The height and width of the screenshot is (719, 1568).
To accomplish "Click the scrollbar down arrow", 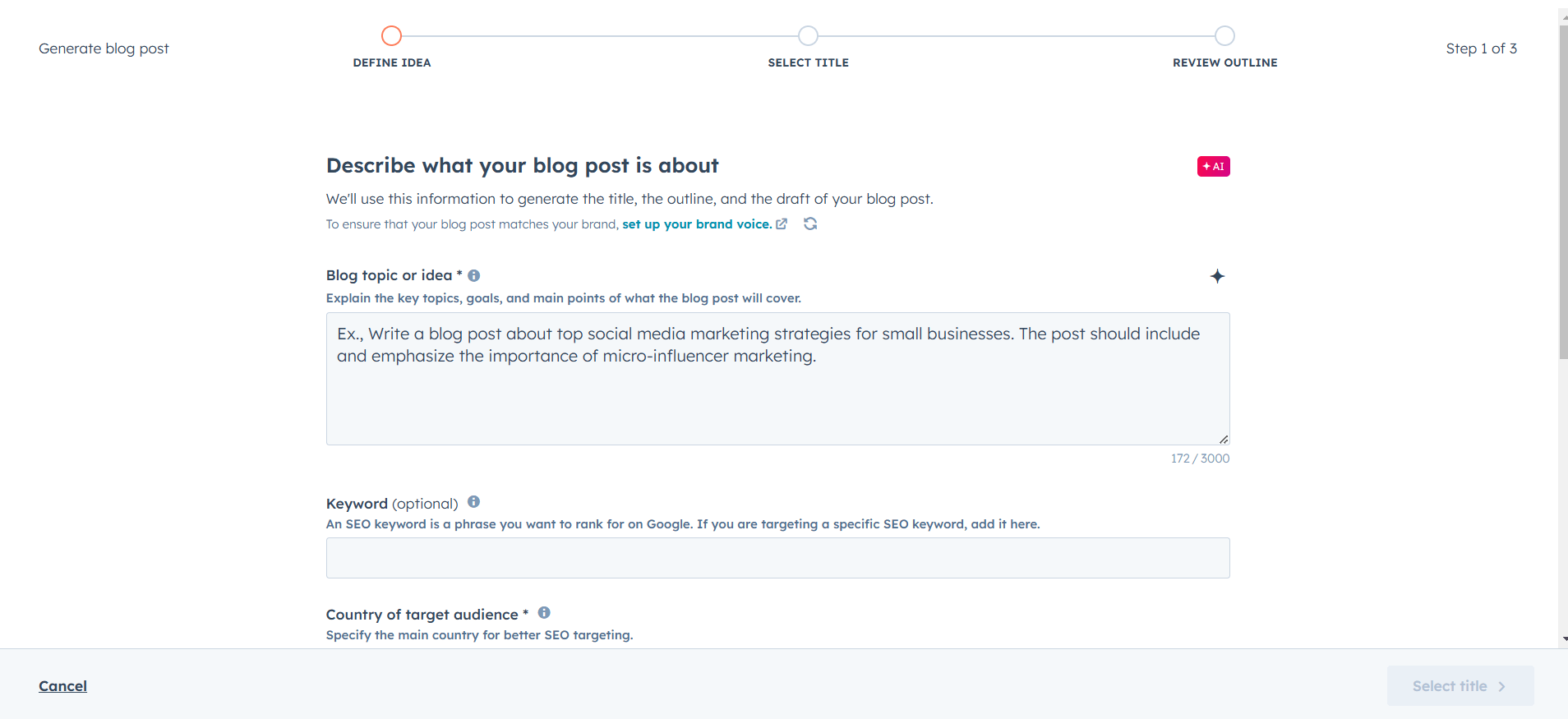I will pyautogui.click(x=1564, y=638).
